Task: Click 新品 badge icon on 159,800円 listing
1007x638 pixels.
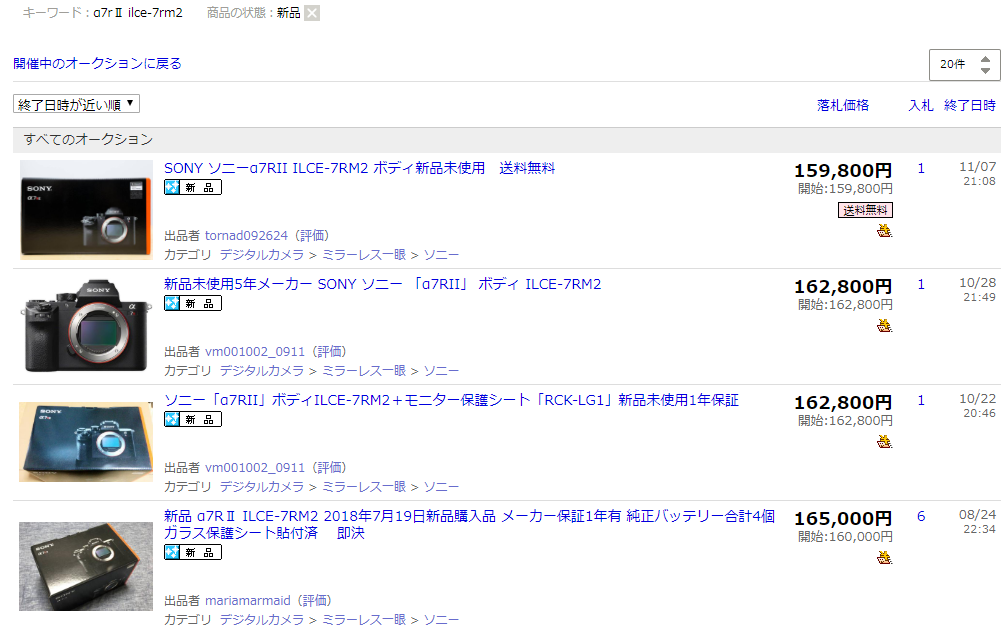Action: [193, 188]
